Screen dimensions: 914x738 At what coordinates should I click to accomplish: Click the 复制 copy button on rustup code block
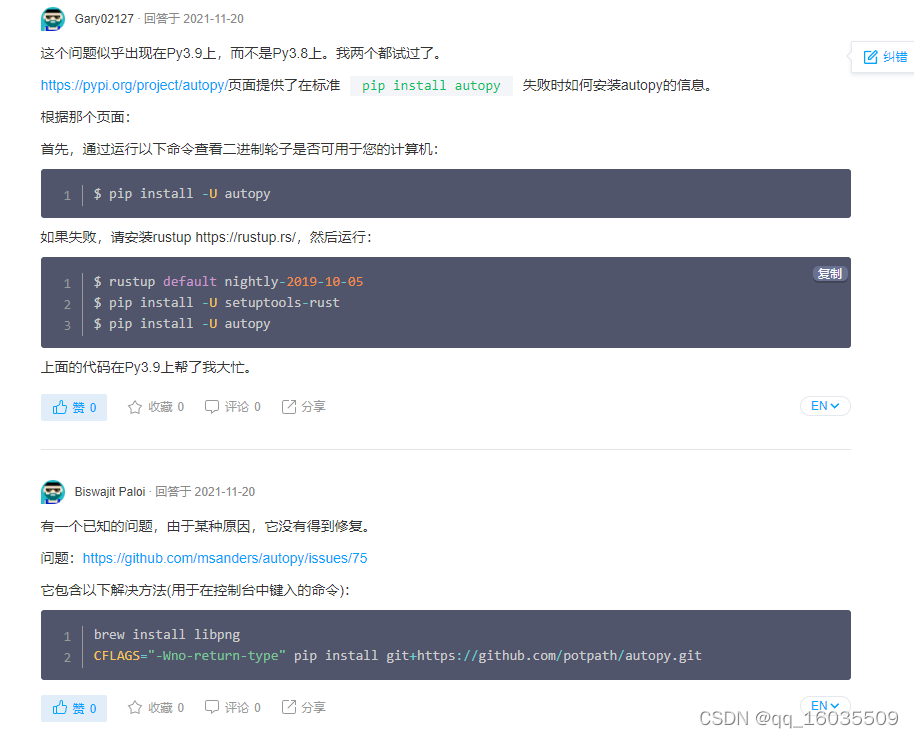click(x=829, y=274)
